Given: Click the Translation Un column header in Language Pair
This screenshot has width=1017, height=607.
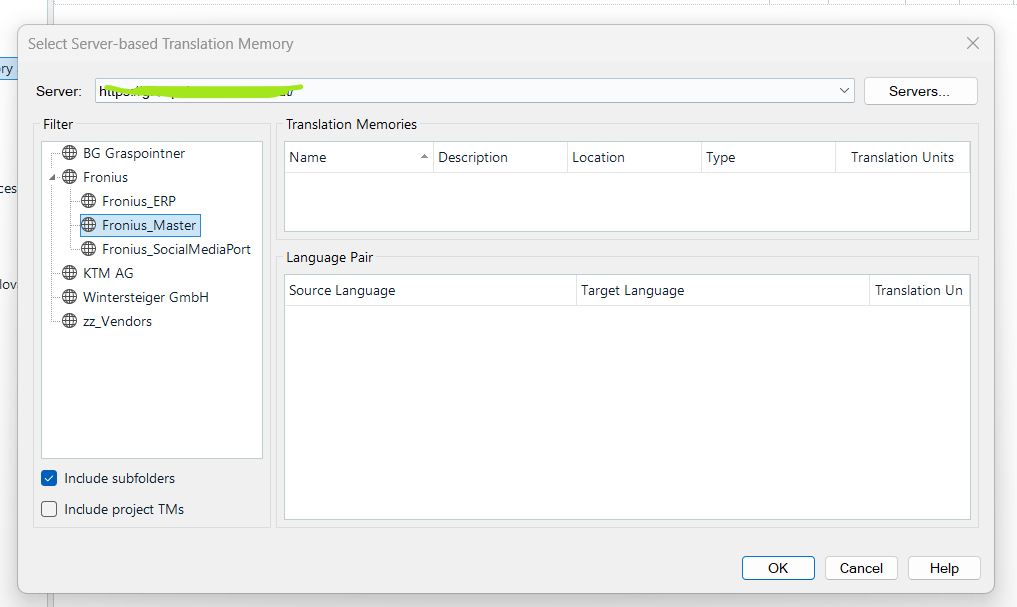Looking at the screenshot, I should [919, 290].
